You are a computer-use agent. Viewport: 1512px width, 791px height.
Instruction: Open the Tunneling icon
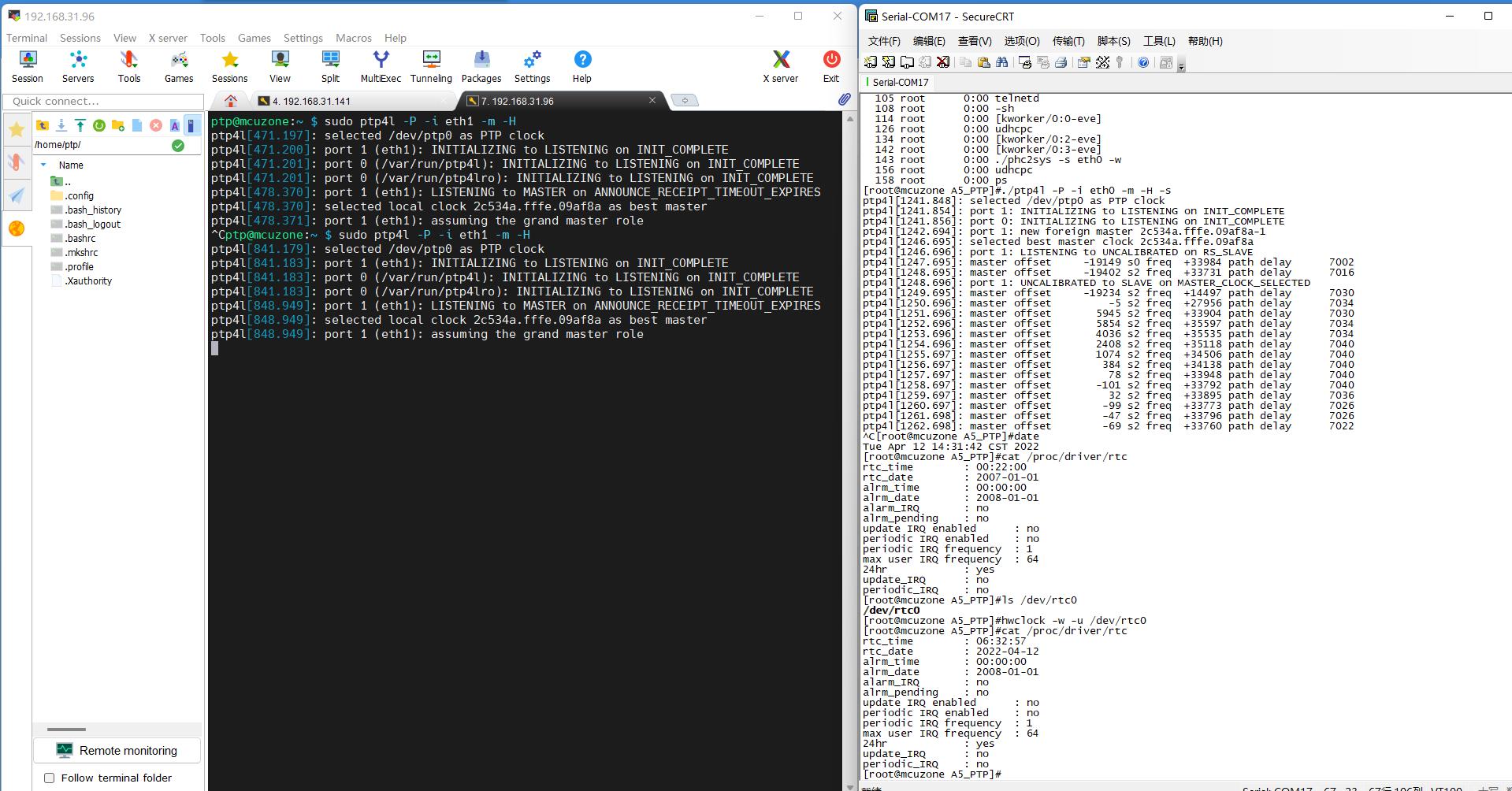click(x=431, y=66)
